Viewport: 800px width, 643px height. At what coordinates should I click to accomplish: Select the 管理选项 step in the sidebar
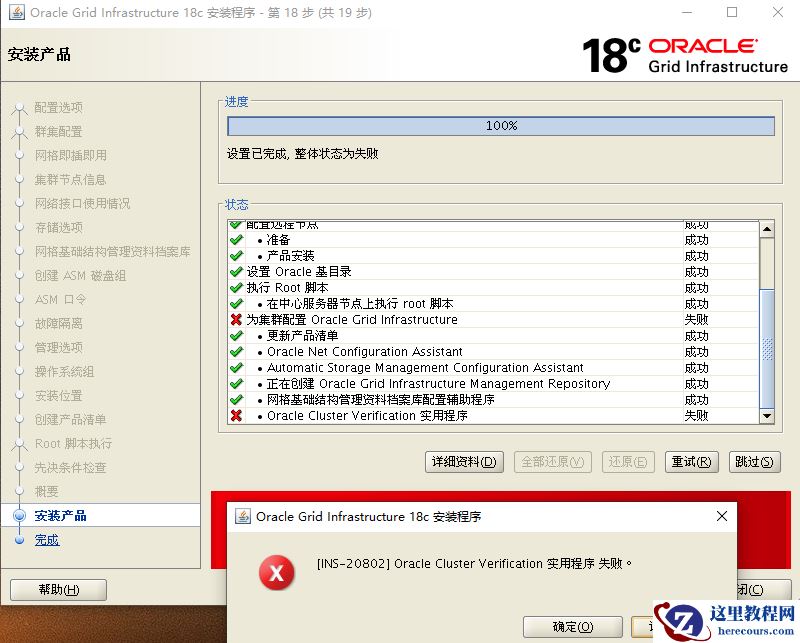tap(58, 348)
